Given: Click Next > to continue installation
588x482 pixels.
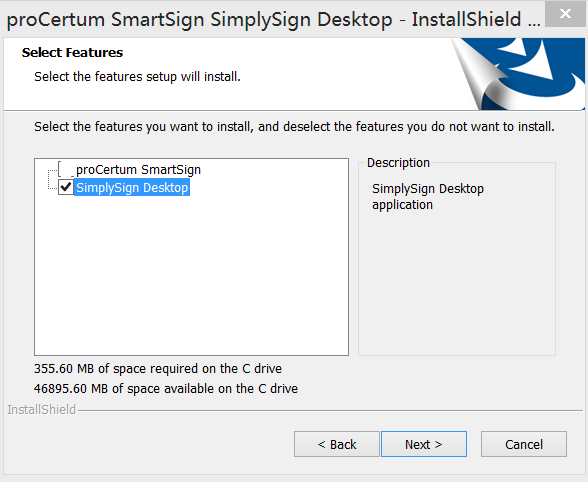Looking at the screenshot, I should (424, 444).
